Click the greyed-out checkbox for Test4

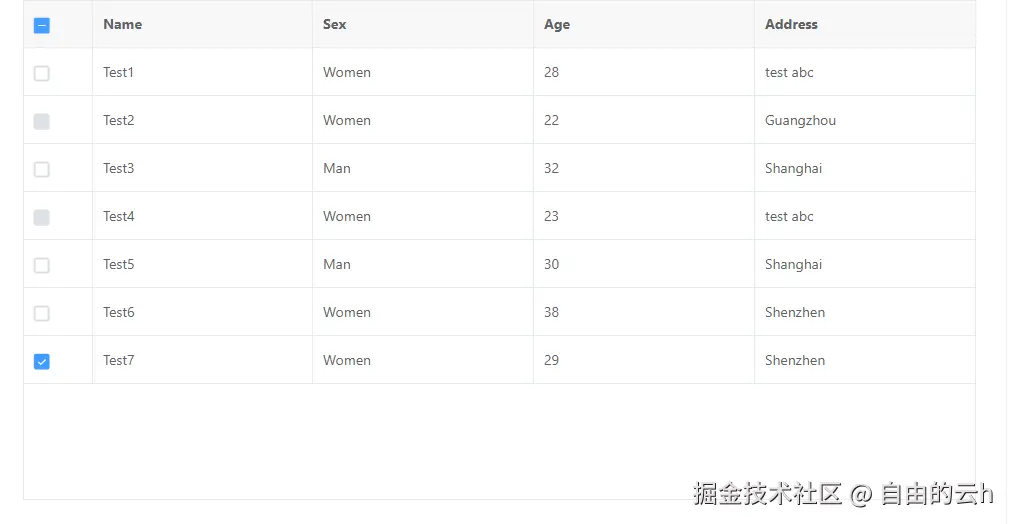[x=42, y=217]
